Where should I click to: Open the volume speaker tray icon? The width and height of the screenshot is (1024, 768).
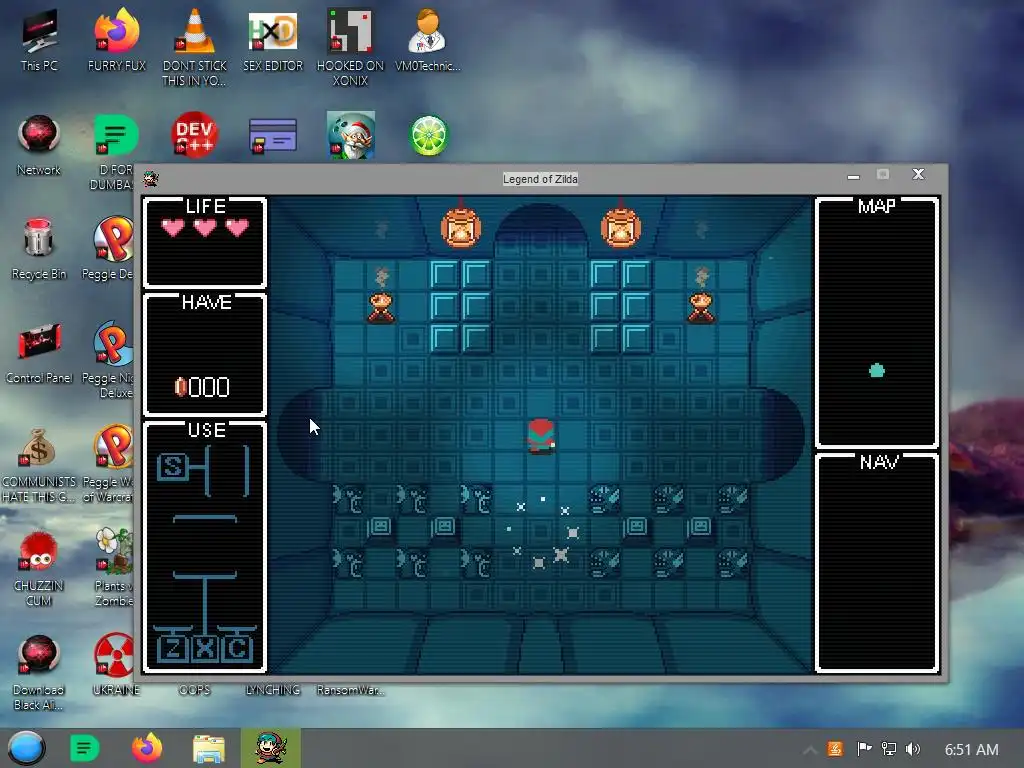[913, 749]
